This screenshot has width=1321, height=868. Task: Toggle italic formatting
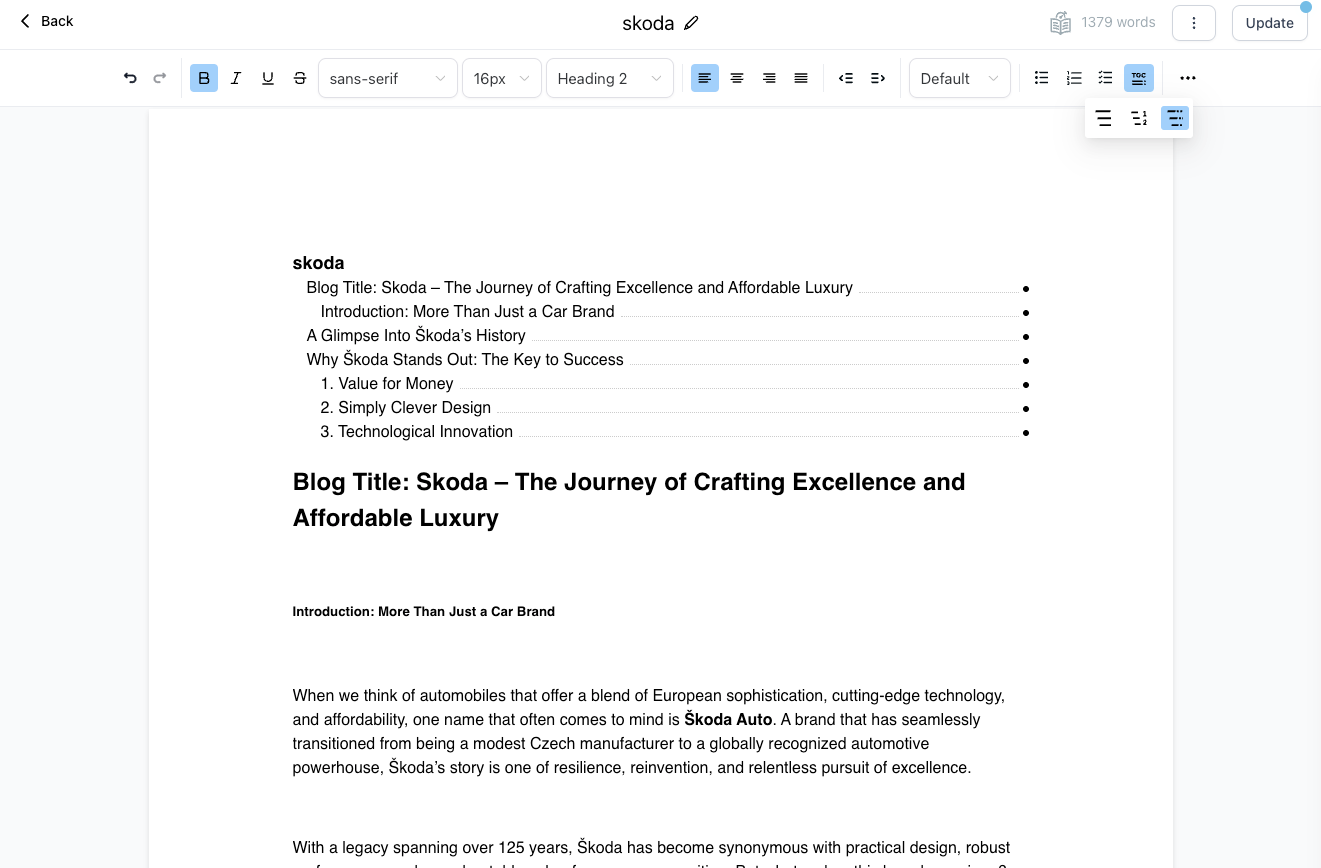236,78
